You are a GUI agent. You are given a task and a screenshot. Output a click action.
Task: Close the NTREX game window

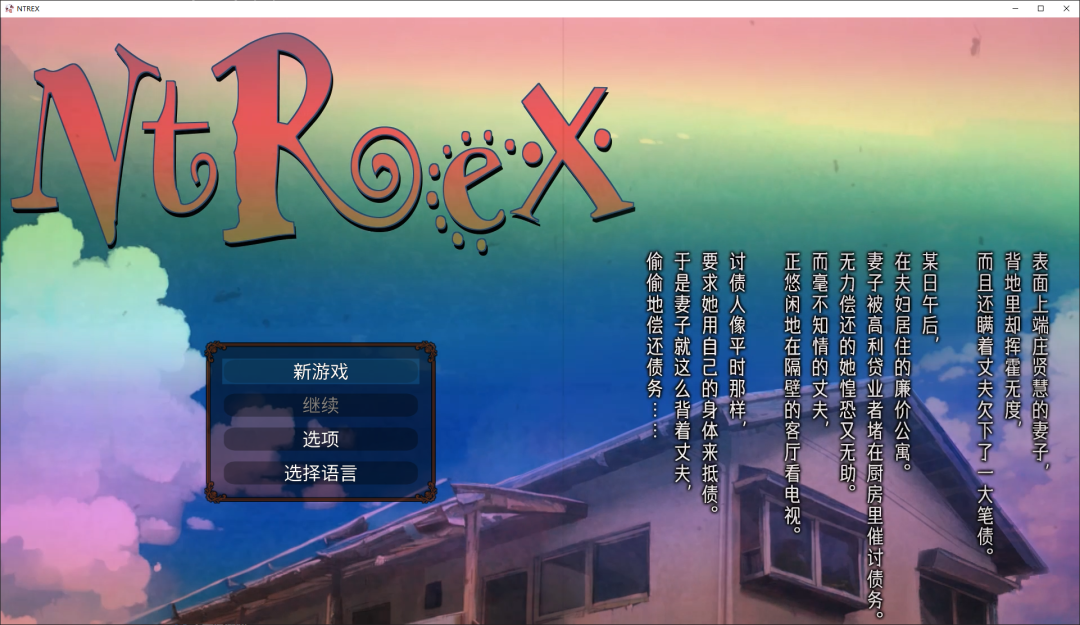[x=1066, y=8]
